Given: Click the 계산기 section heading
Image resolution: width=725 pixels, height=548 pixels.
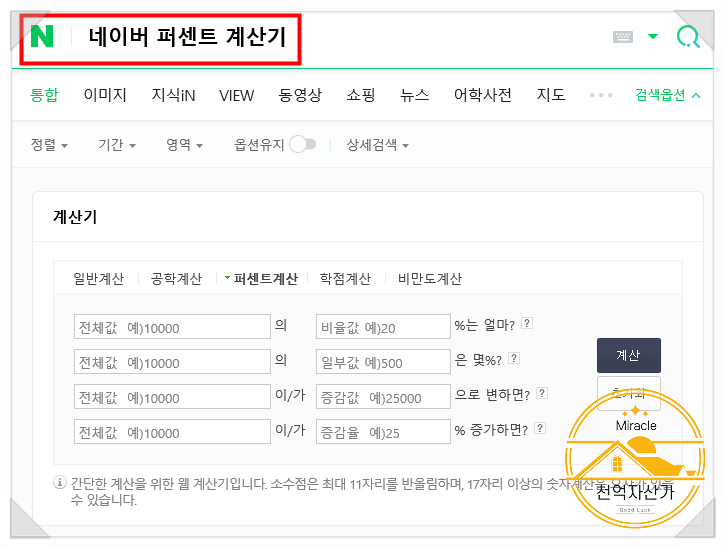Looking at the screenshot, I should click(x=75, y=216).
